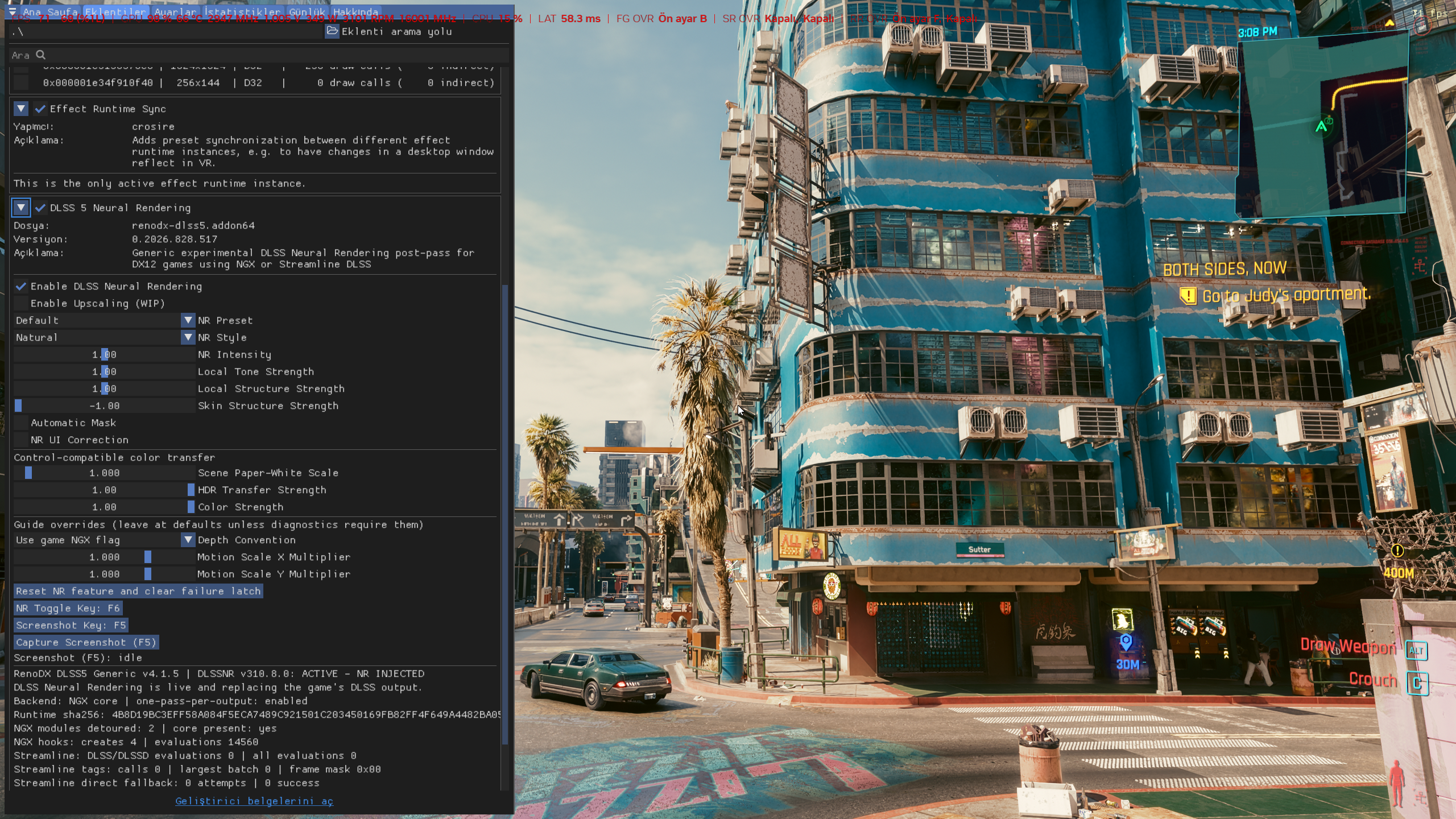Open the Hakkında tab

click(356, 11)
